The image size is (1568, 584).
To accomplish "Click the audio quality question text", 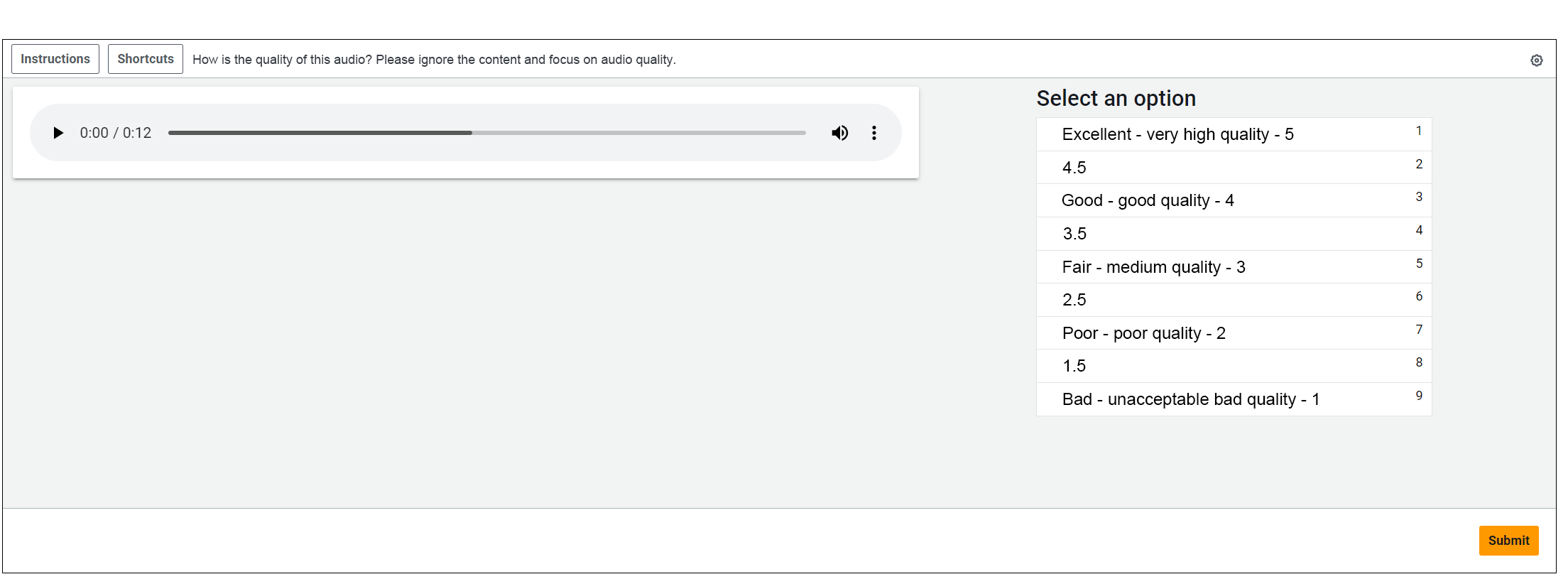I will pyautogui.click(x=434, y=60).
